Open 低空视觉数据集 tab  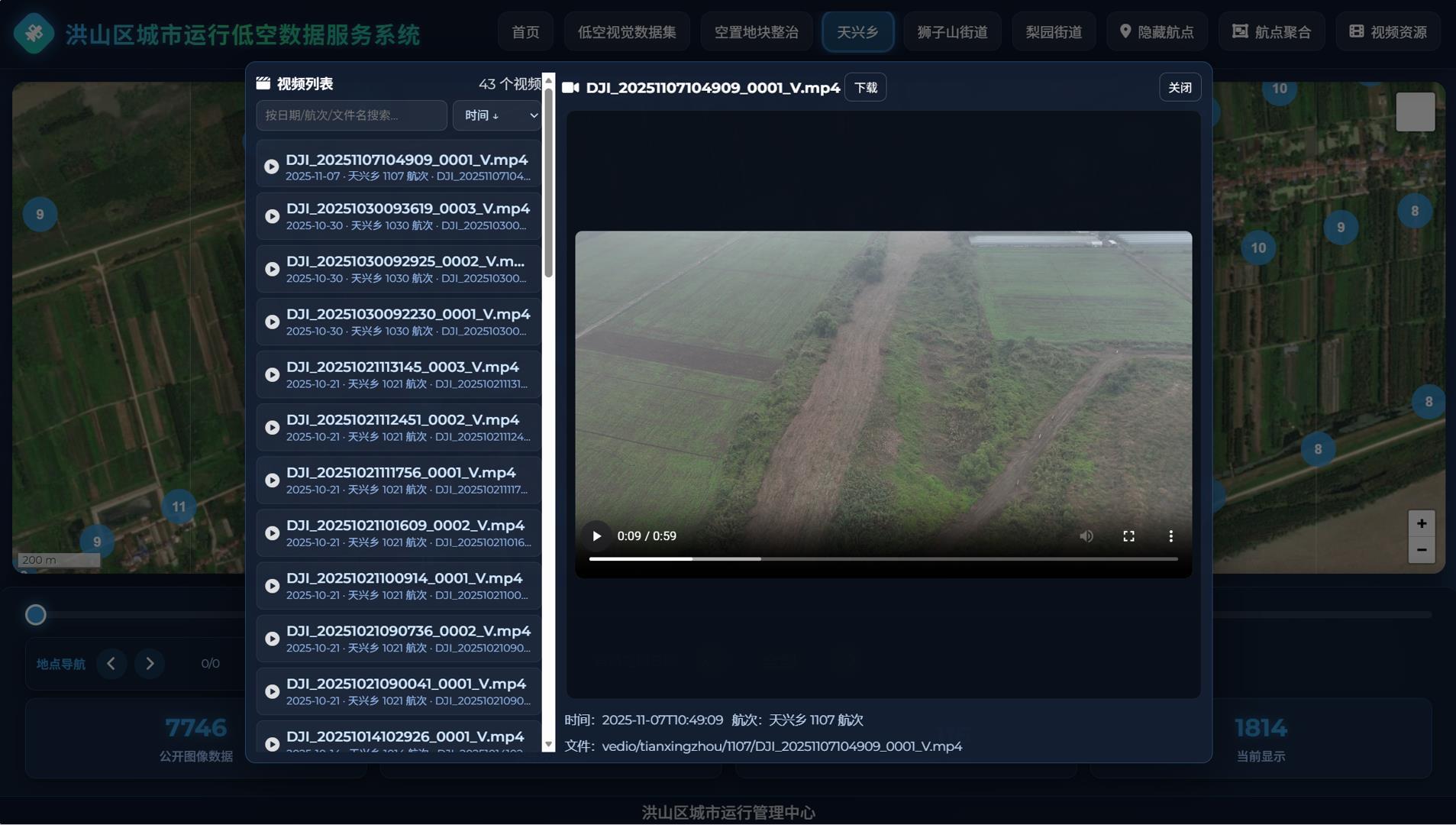pos(626,32)
